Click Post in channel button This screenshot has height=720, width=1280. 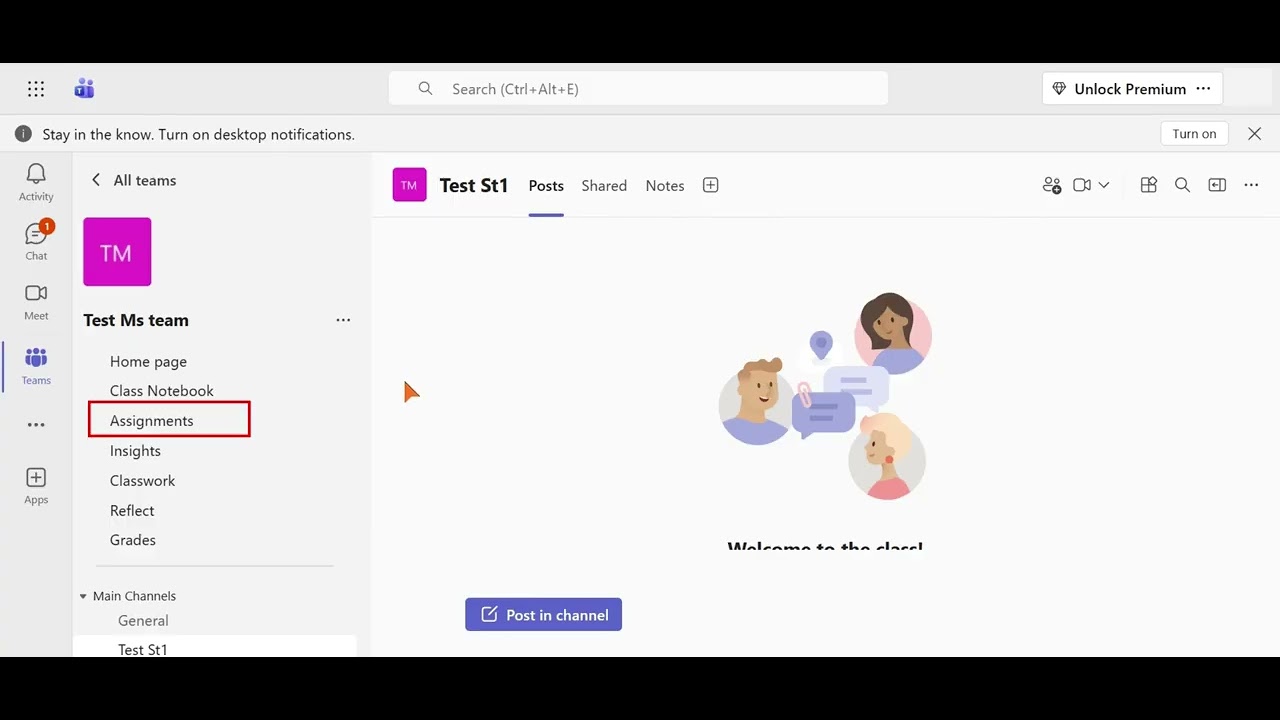543,615
